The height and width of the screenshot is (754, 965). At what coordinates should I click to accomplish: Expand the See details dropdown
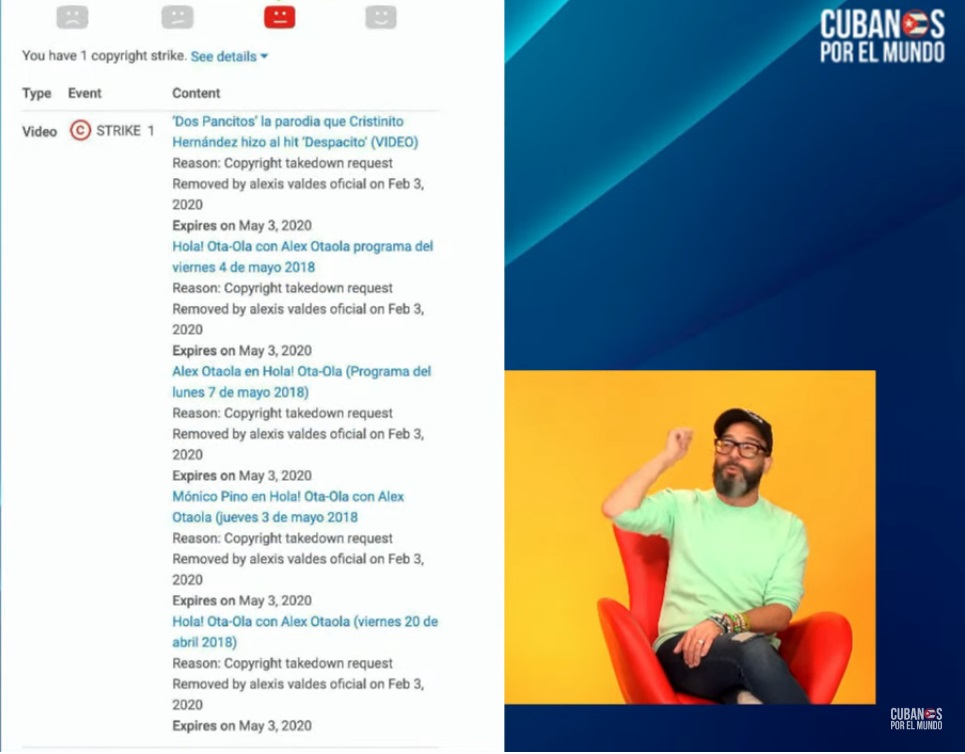(x=229, y=57)
